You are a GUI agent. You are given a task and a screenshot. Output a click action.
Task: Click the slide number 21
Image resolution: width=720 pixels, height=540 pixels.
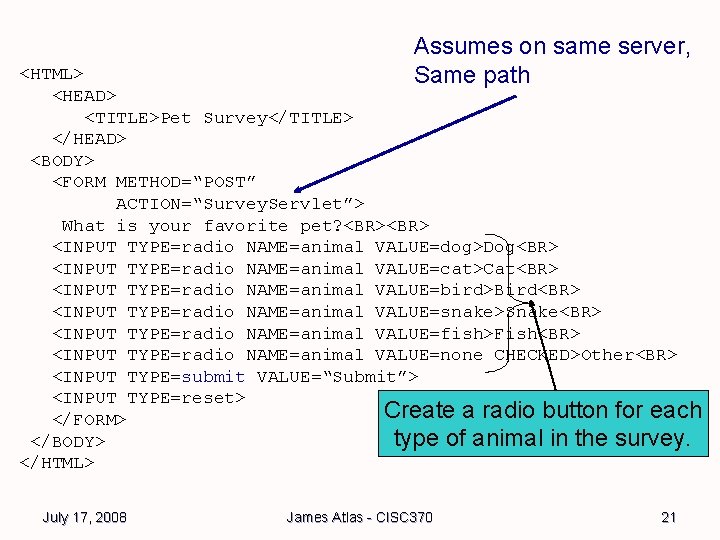pyautogui.click(x=669, y=518)
